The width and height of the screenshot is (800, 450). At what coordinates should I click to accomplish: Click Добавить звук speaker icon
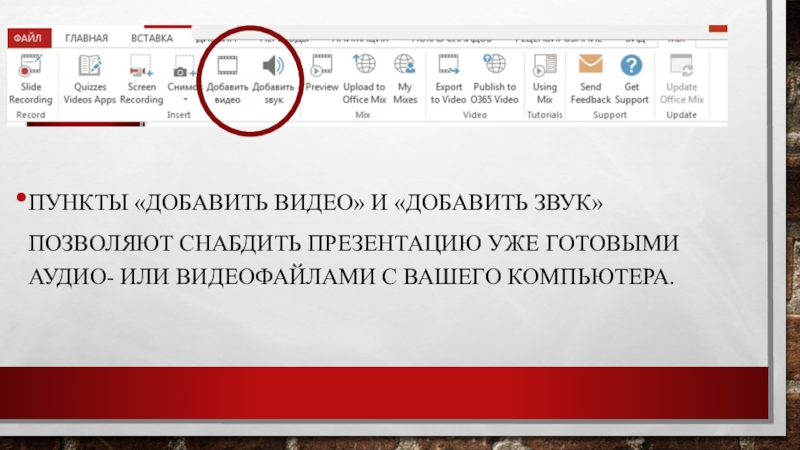[273, 68]
